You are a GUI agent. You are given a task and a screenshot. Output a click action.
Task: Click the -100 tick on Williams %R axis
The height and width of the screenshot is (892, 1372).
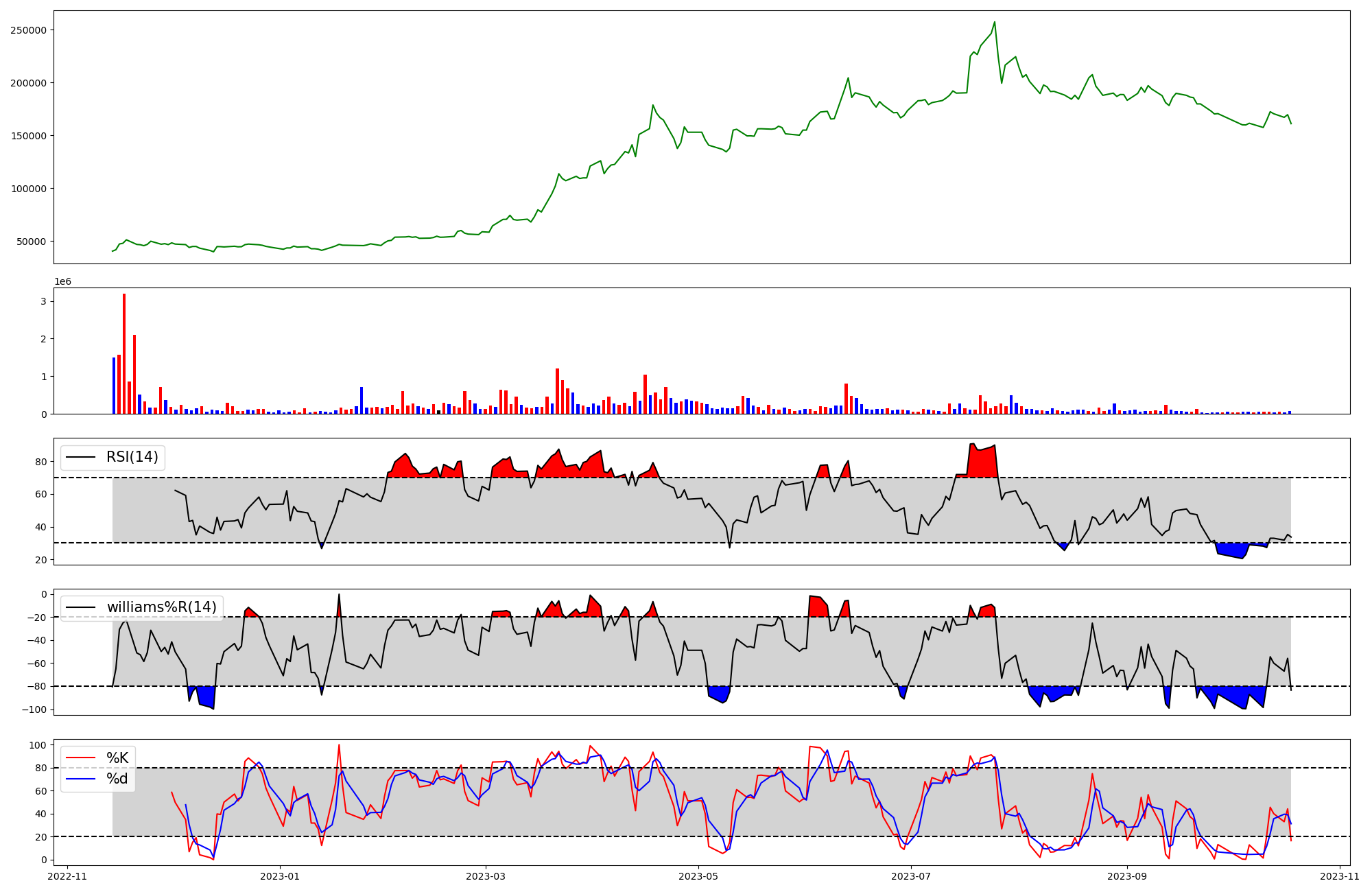coord(35,709)
